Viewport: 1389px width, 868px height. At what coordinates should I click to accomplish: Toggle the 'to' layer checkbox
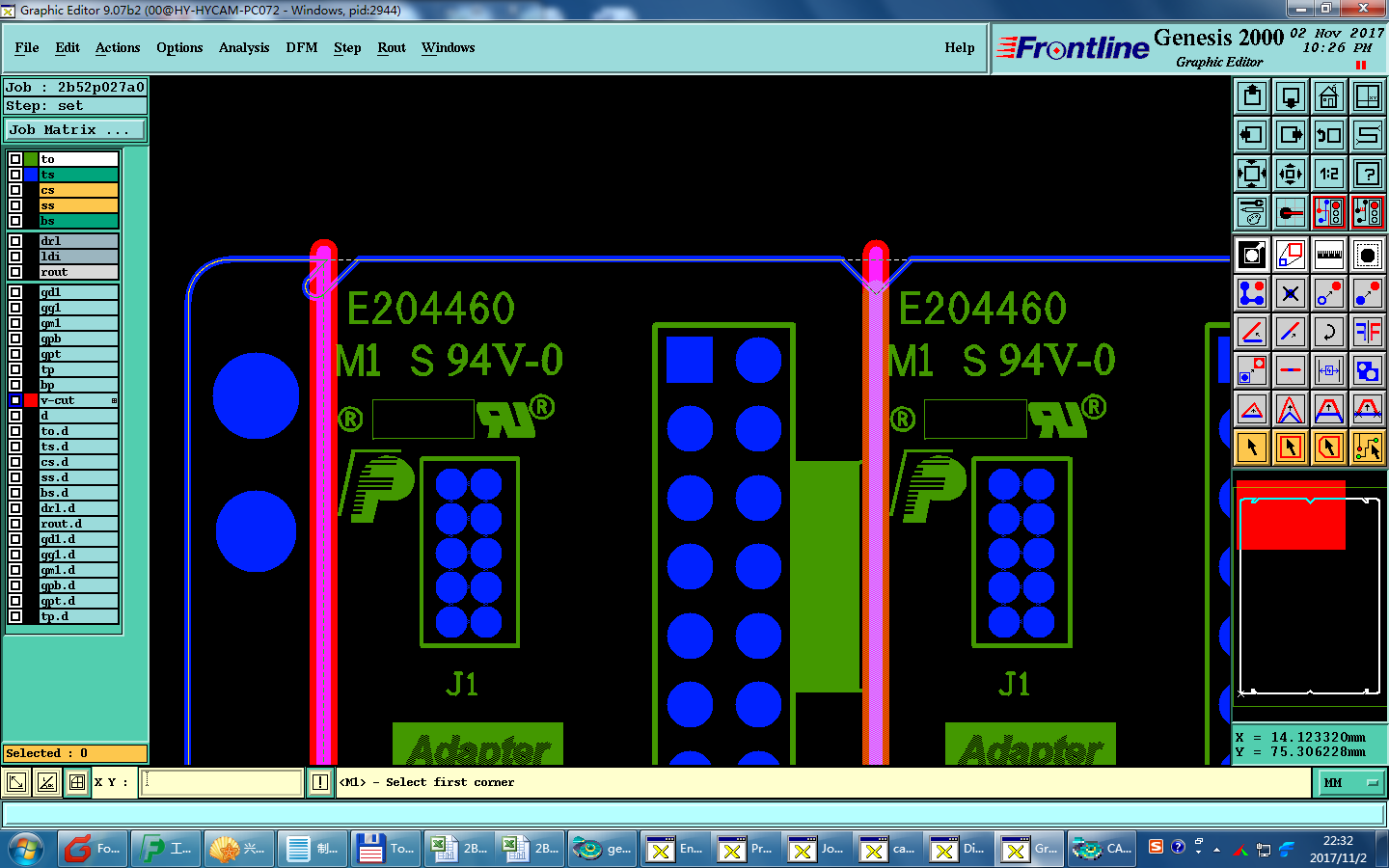[x=15, y=159]
